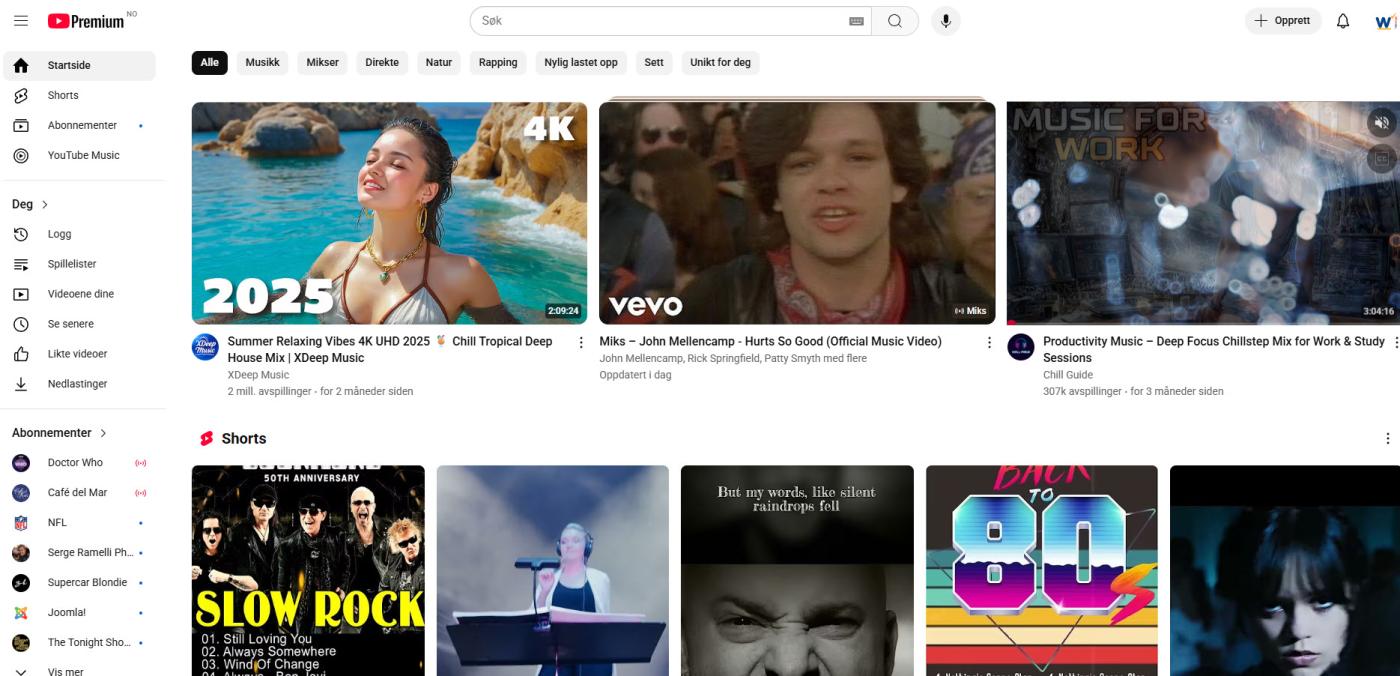The height and width of the screenshot is (676, 1400).
Task: Enable captions on the Music For Work preview
Action: click(x=1381, y=157)
